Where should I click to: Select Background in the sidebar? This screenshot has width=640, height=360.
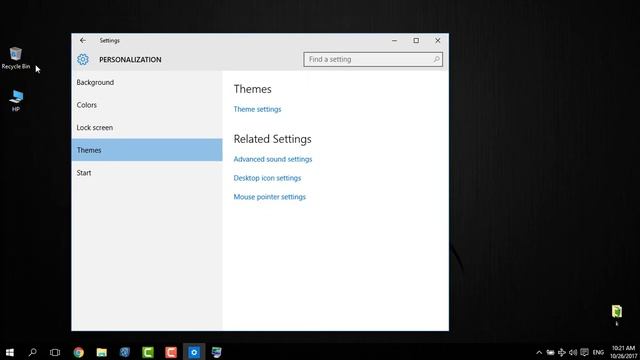147,82
